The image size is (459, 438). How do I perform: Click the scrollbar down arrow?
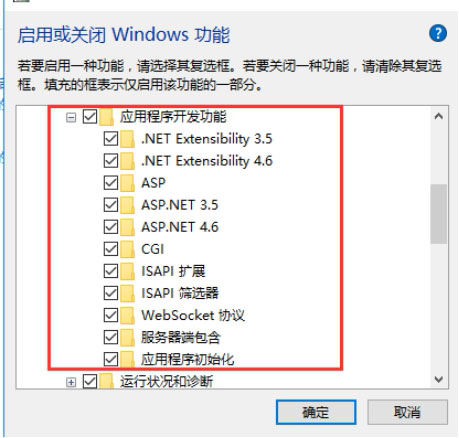pyautogui.click(x=439, y=379)
